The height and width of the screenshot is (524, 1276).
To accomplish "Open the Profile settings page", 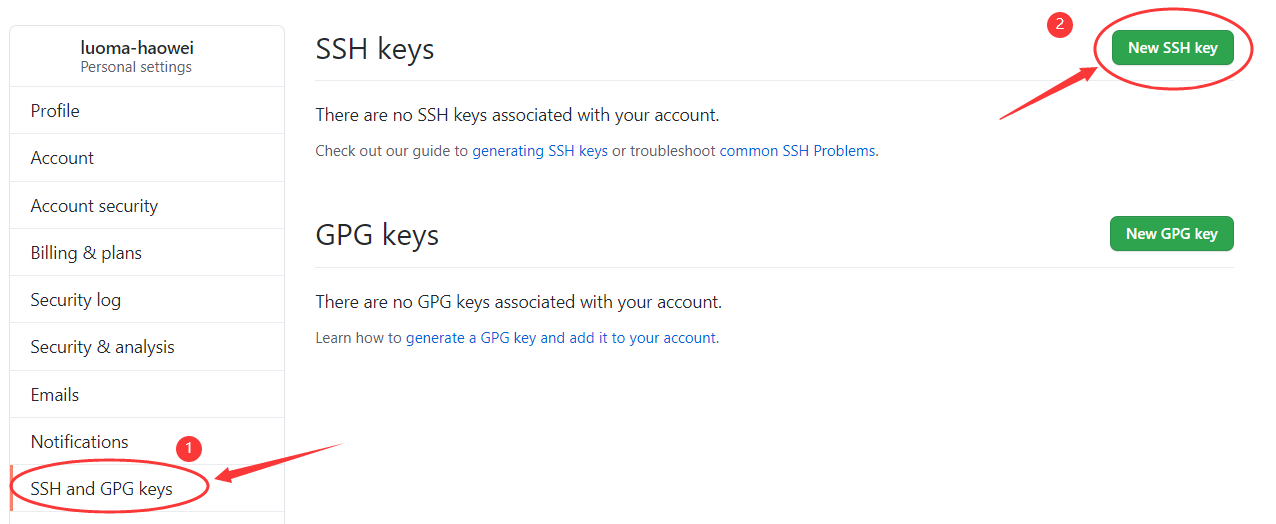I will (x=147, y=110).
